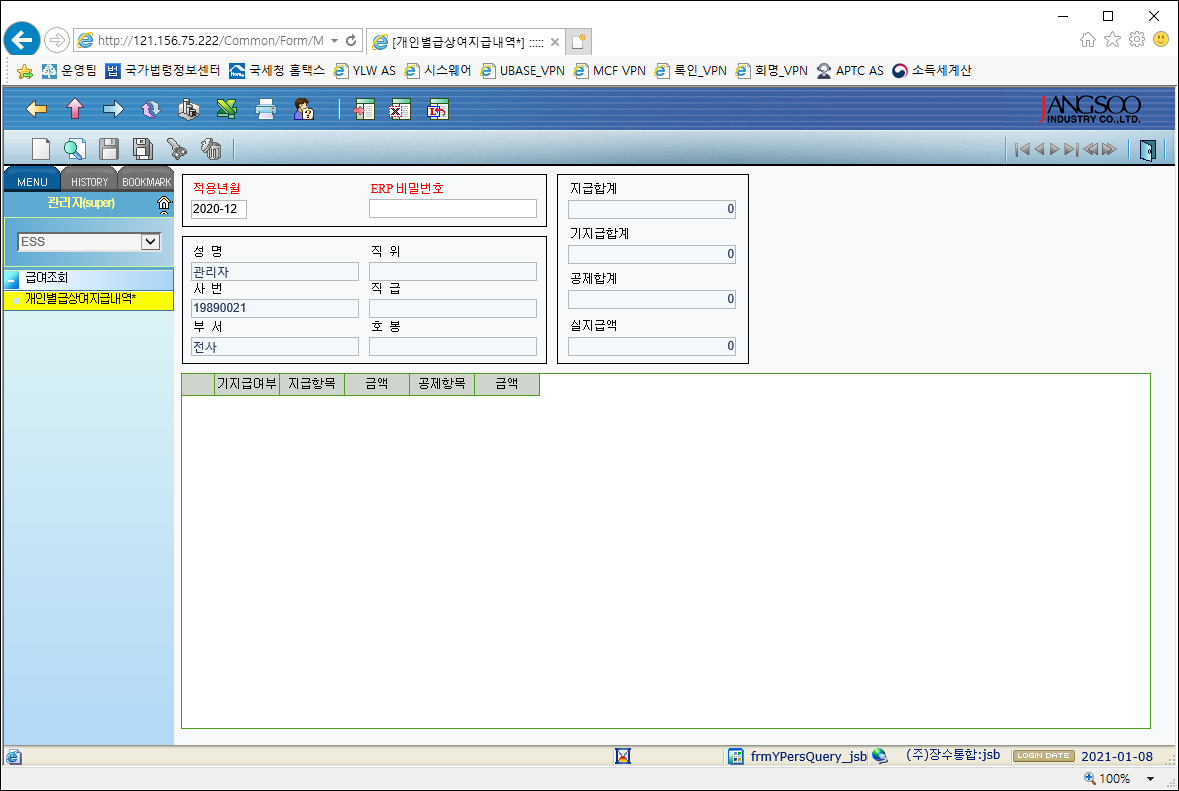Screen dimensions: 1179x791
Task: Open the 운영팀 favorites link
Action: [69, 71]
